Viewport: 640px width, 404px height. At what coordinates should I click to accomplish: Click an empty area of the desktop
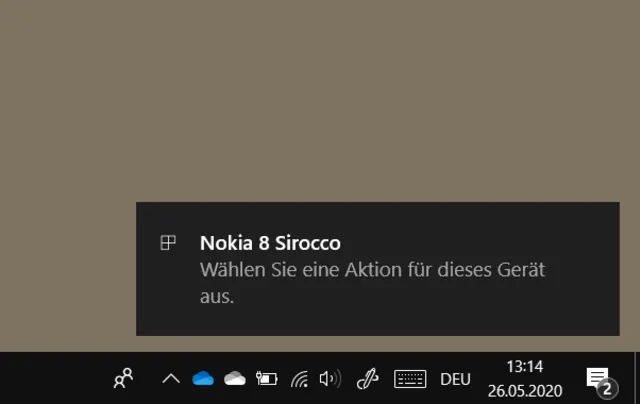tap(300, 100)
